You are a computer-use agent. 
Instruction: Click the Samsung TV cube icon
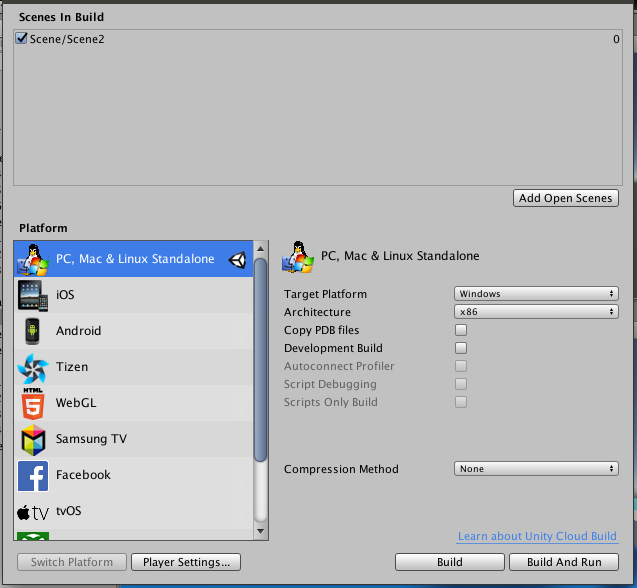[33, 440]
